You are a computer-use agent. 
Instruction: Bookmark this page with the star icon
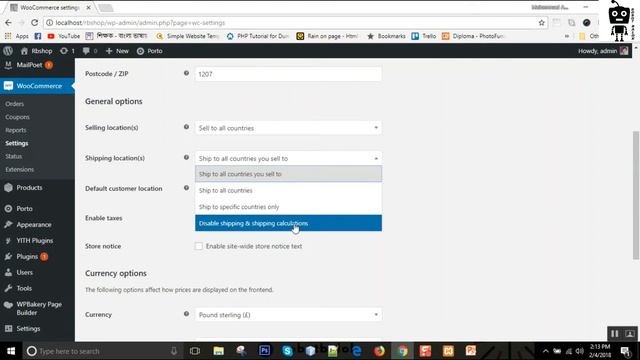point(542,23)
